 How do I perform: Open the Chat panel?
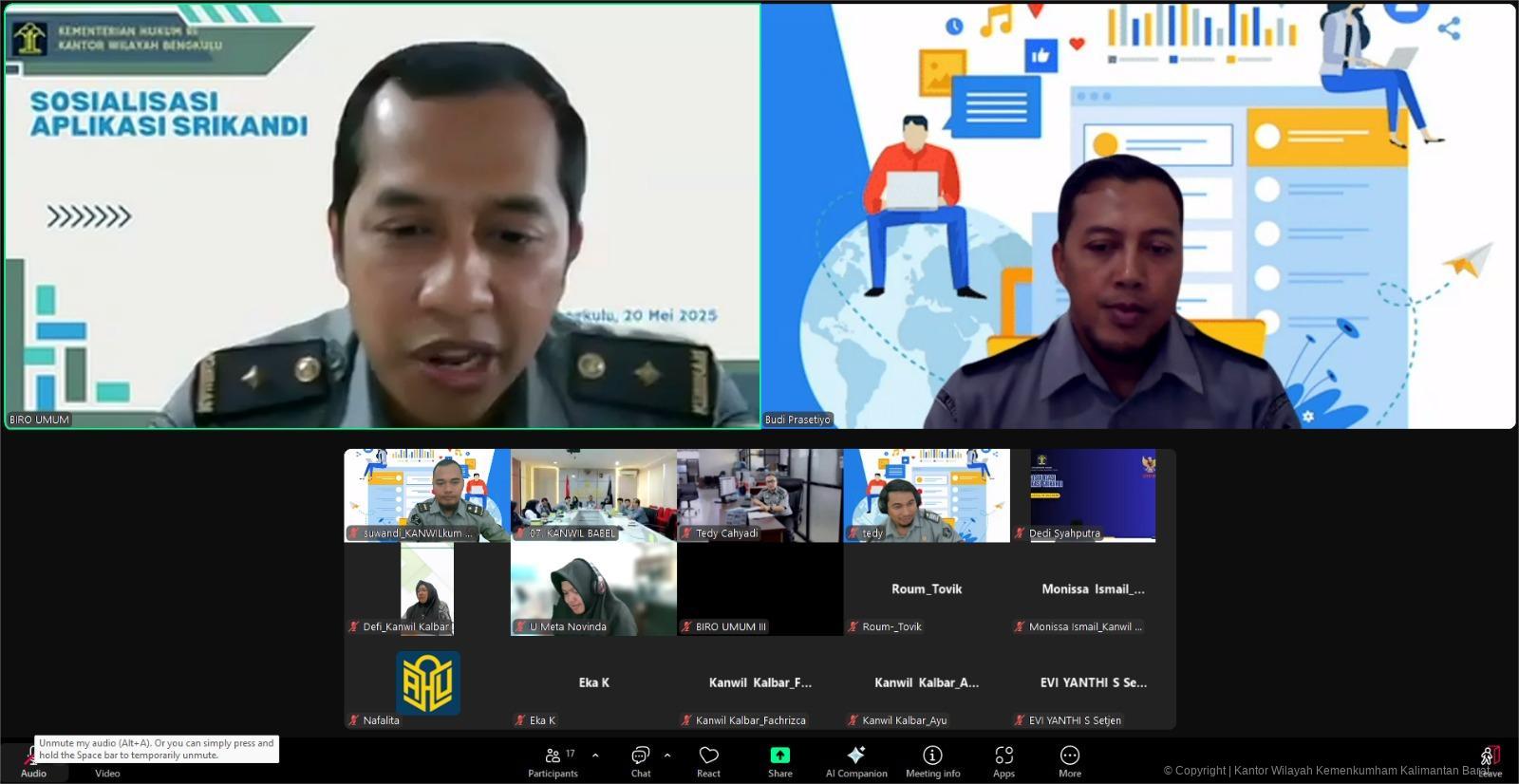[x=641, y=761]
